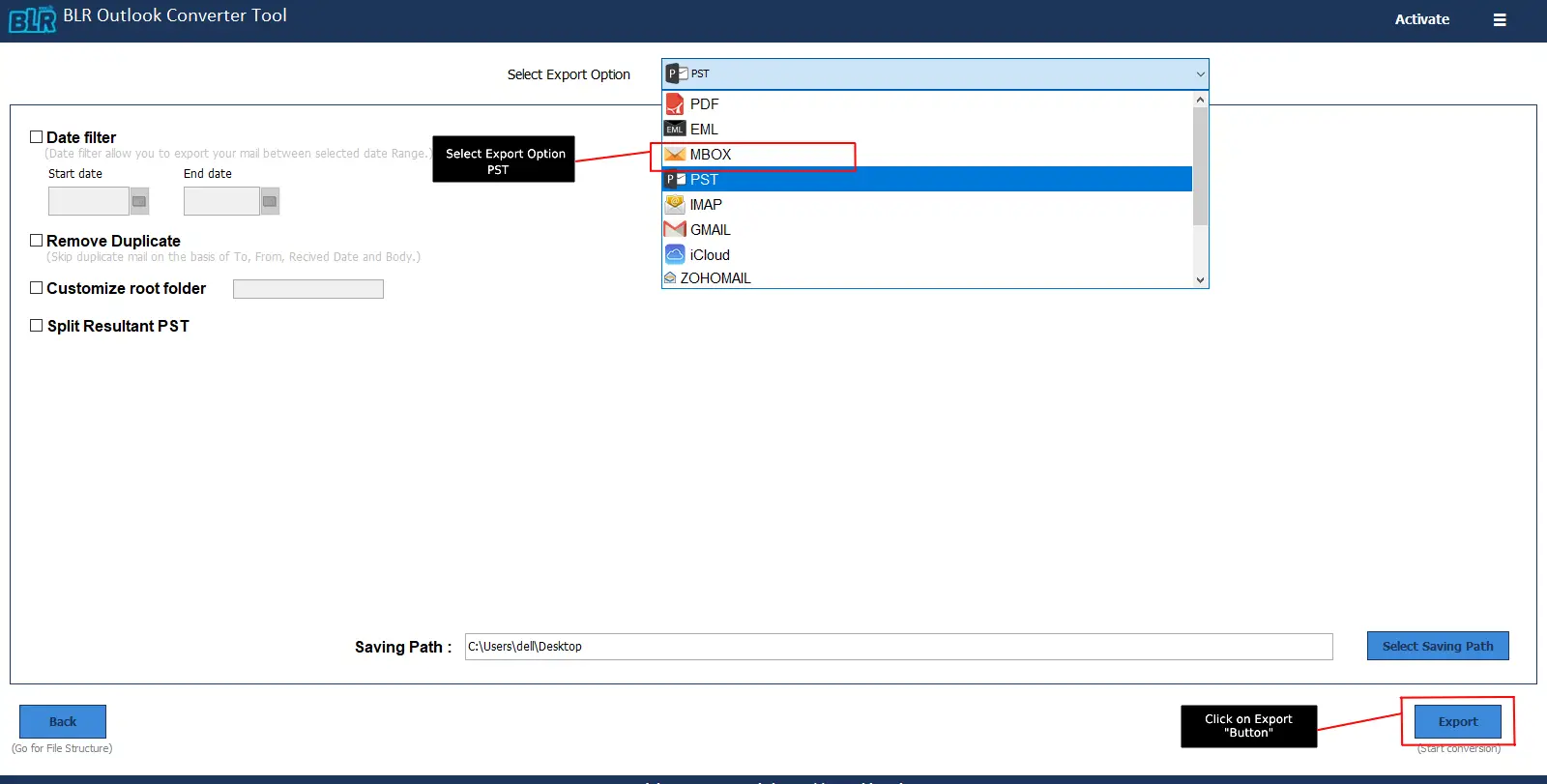Click the Export button
The height and width of the screenshot is (784, 1547).
(1457, 721)
